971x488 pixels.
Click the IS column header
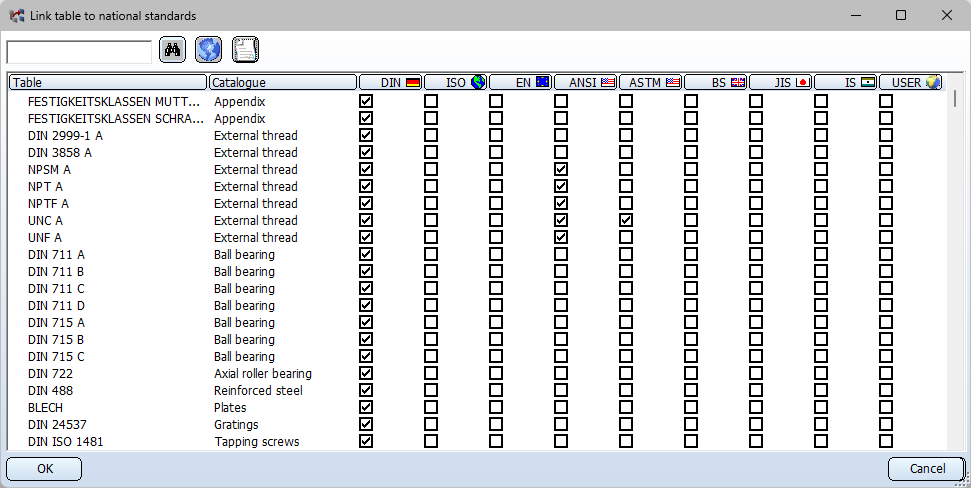(846, 82)
